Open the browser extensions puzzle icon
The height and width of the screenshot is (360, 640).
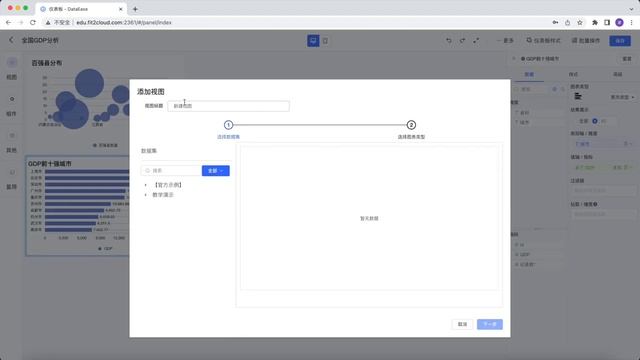point(595,22)
